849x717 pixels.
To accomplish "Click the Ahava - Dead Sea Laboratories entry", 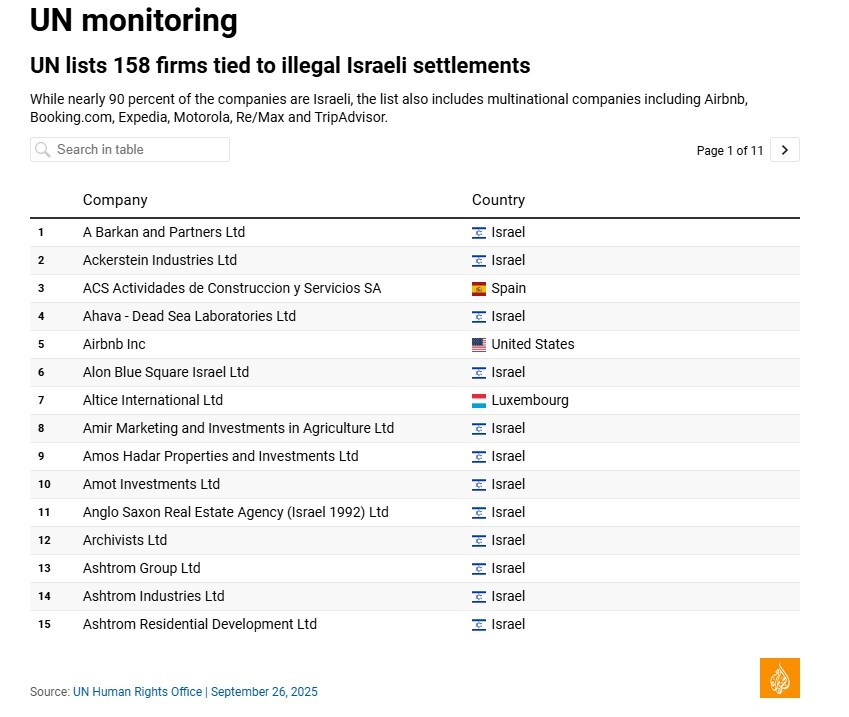I will [189, 316].
